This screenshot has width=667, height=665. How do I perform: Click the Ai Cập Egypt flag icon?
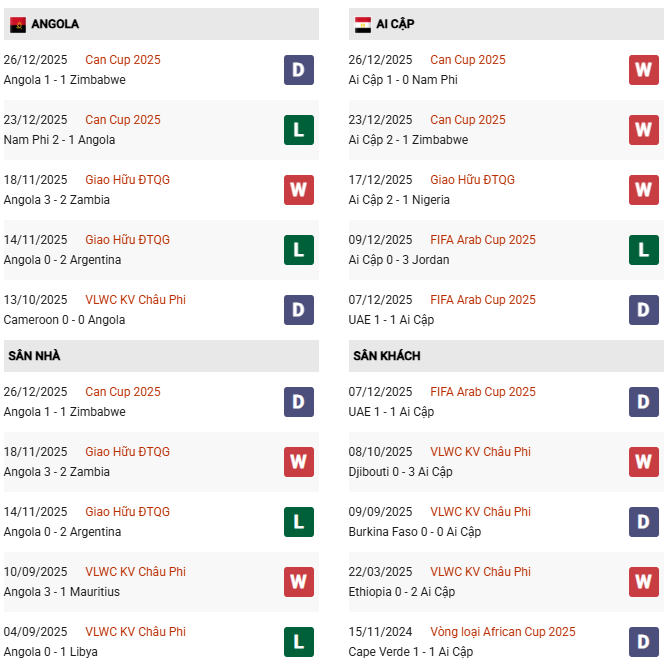pos(362,24)
